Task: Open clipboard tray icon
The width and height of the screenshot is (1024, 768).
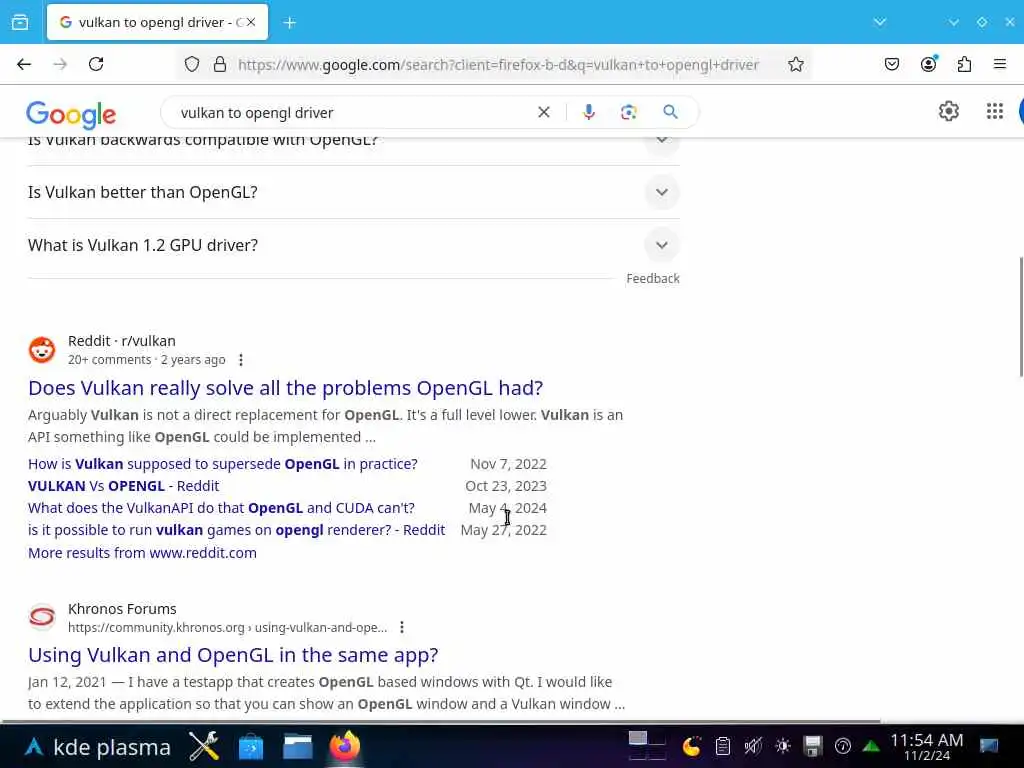Action: pos(722,746)
